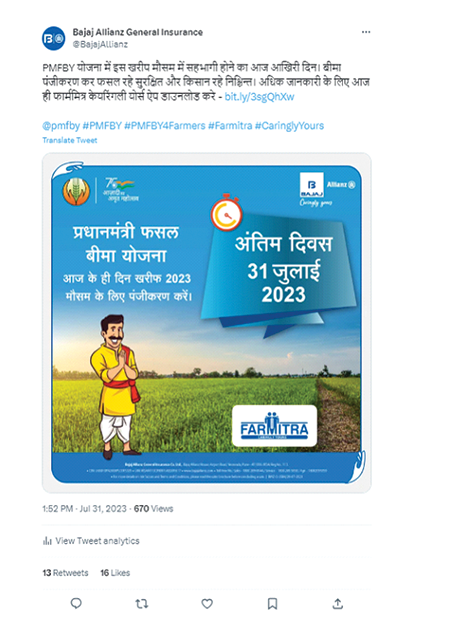Share the tweet via upload icon
The height and width of the screenshot is (625, 449).
click(x=338, y=603)
